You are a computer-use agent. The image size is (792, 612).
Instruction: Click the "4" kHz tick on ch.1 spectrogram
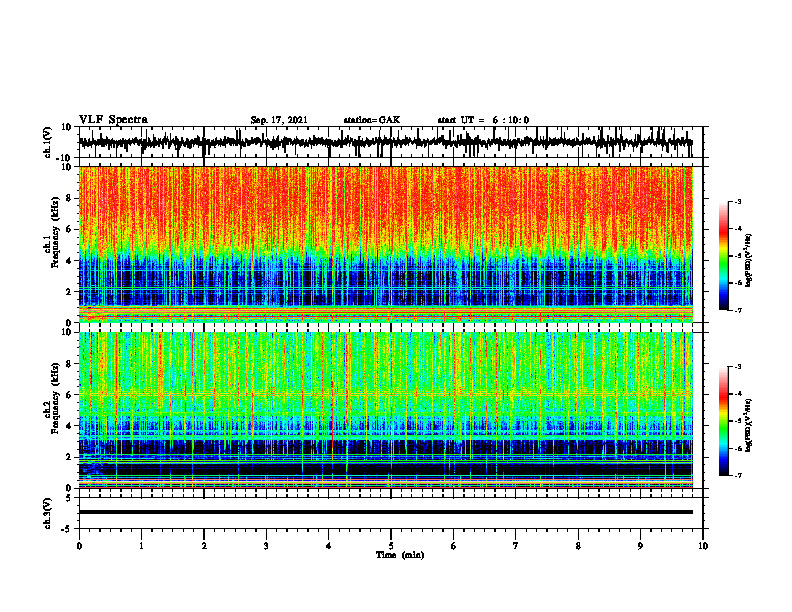pos(69,261)
